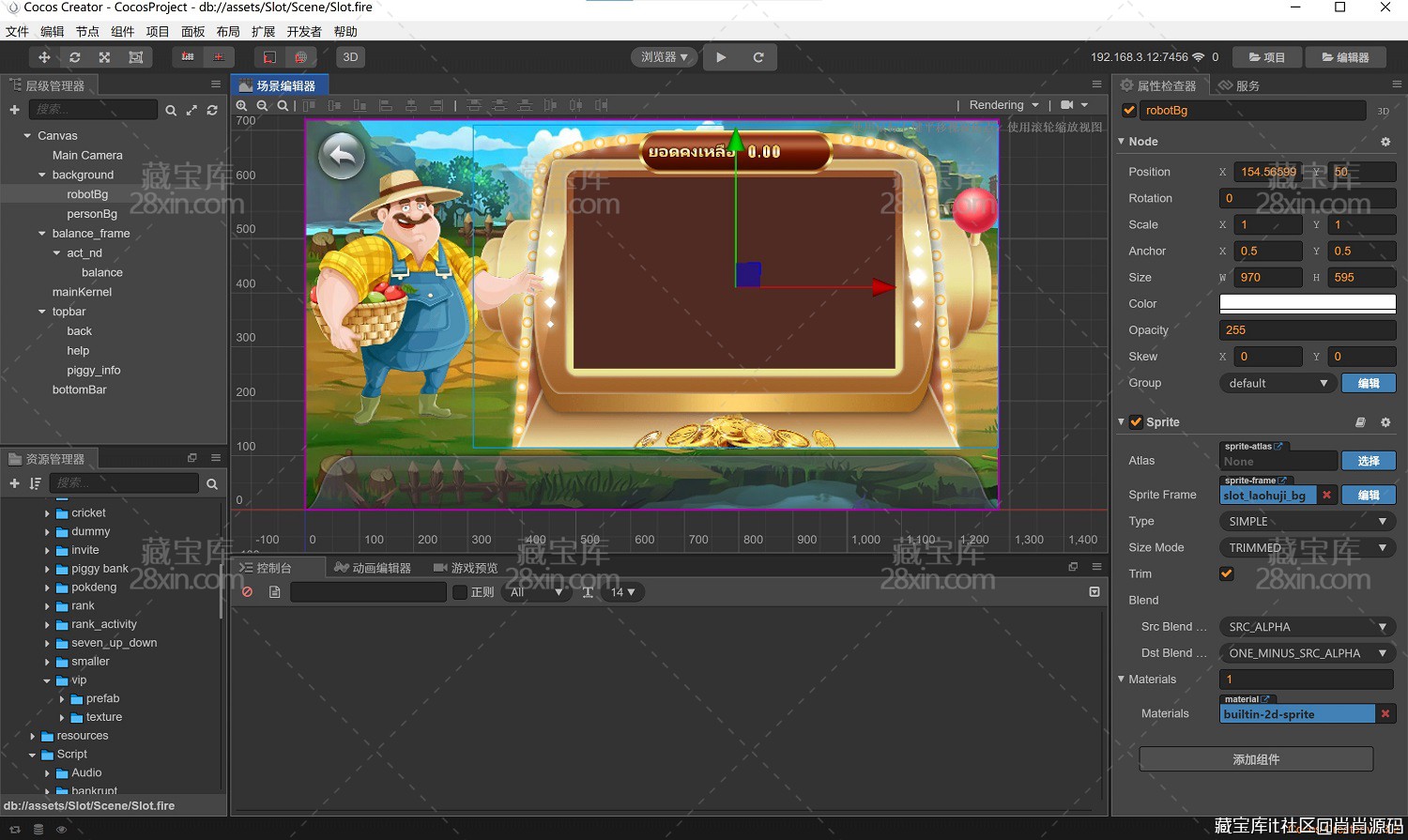Screen dimensions: 1408x840
Task: Play the preview with the play button
Action: click(x=721, y=57)
